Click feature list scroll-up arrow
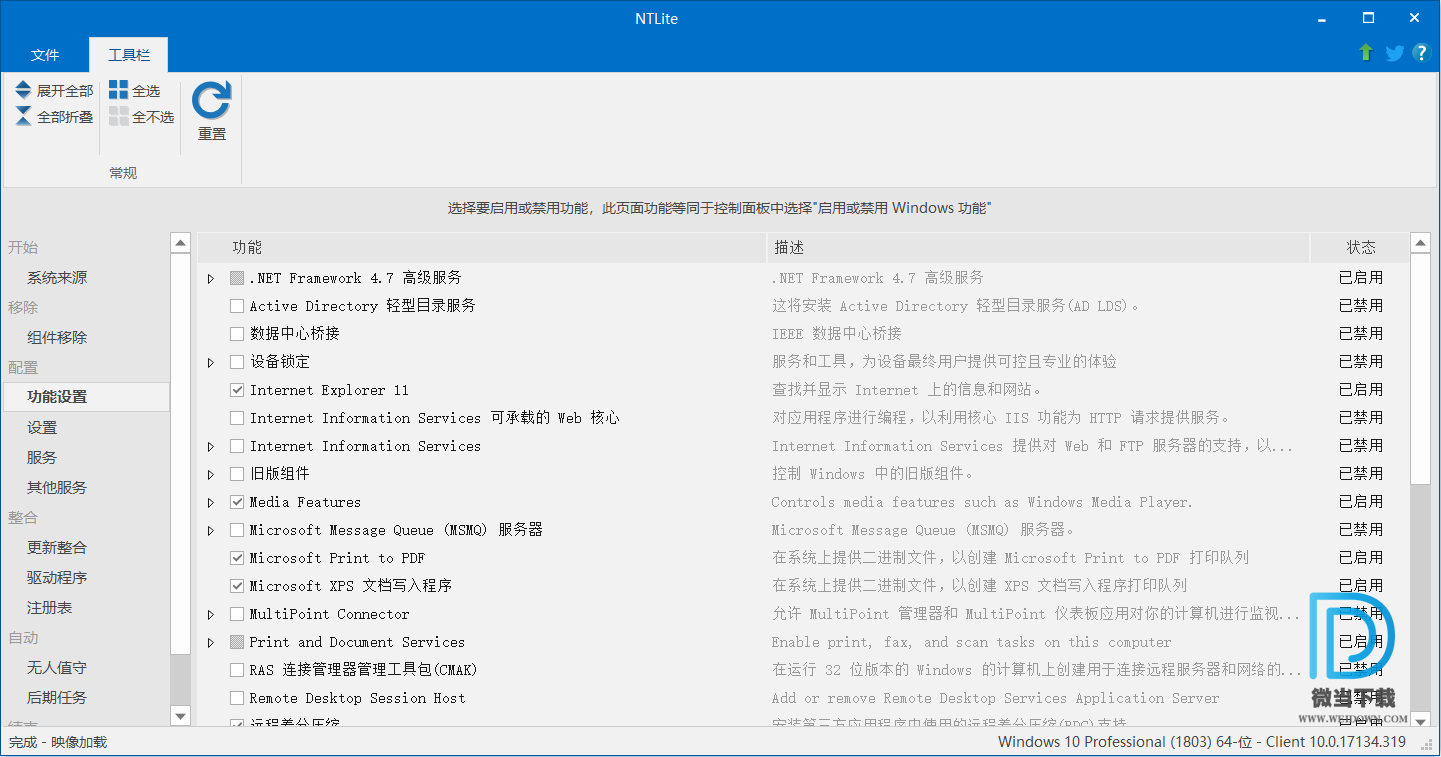The height and width of the screenshot is (757, 1441). coord(1421,242)
